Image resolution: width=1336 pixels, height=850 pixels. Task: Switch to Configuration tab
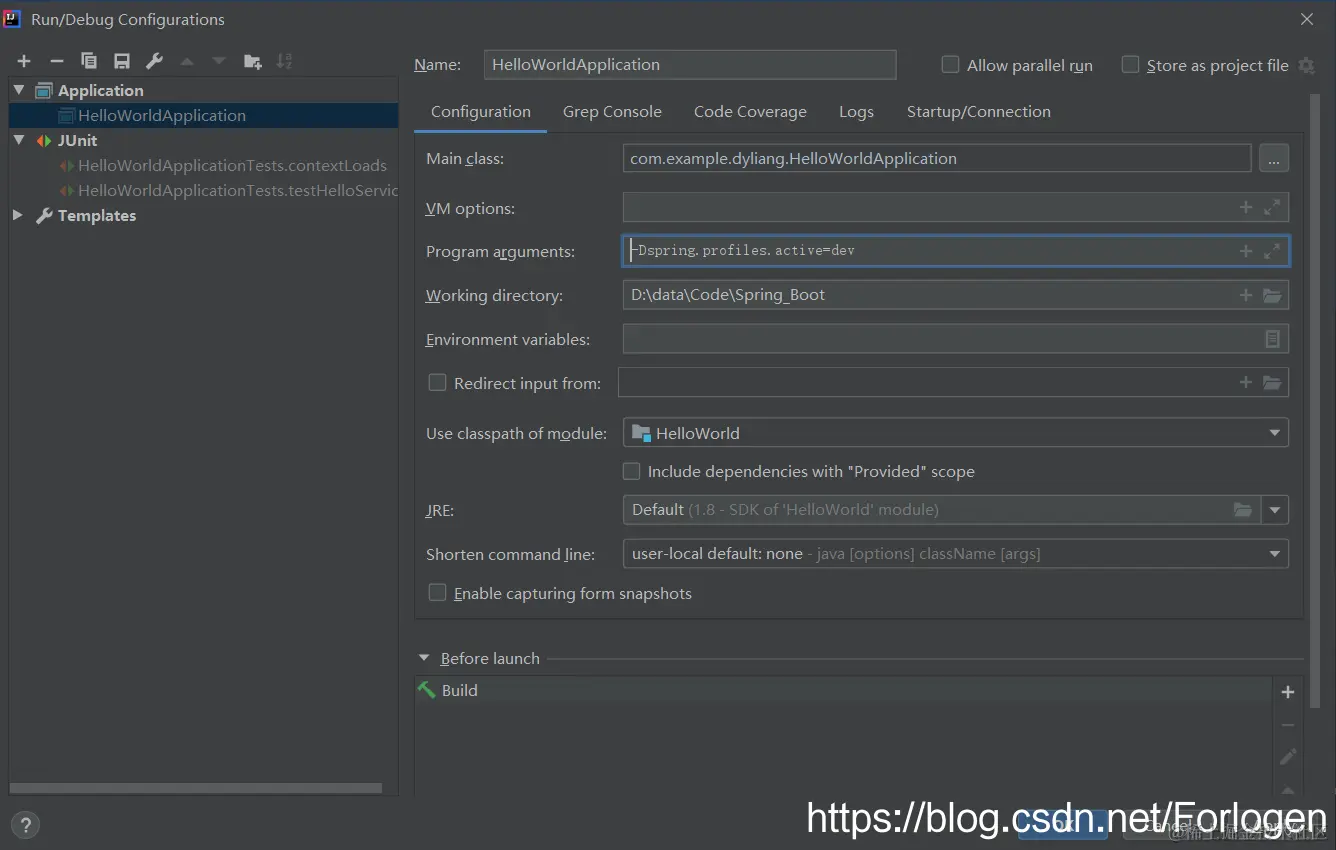click(x=481, y=112)
